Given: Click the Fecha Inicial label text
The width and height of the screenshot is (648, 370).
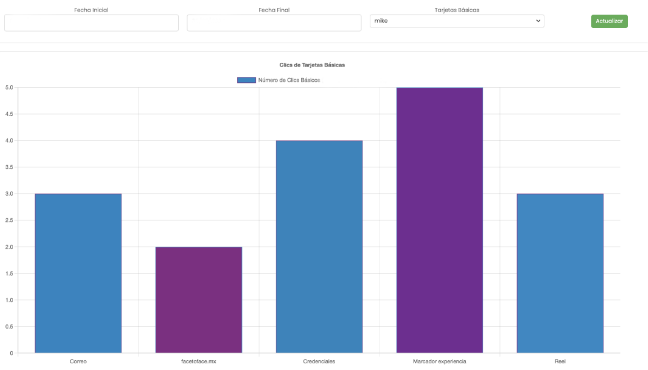Looking at the screenshot, I should (91, 10).
